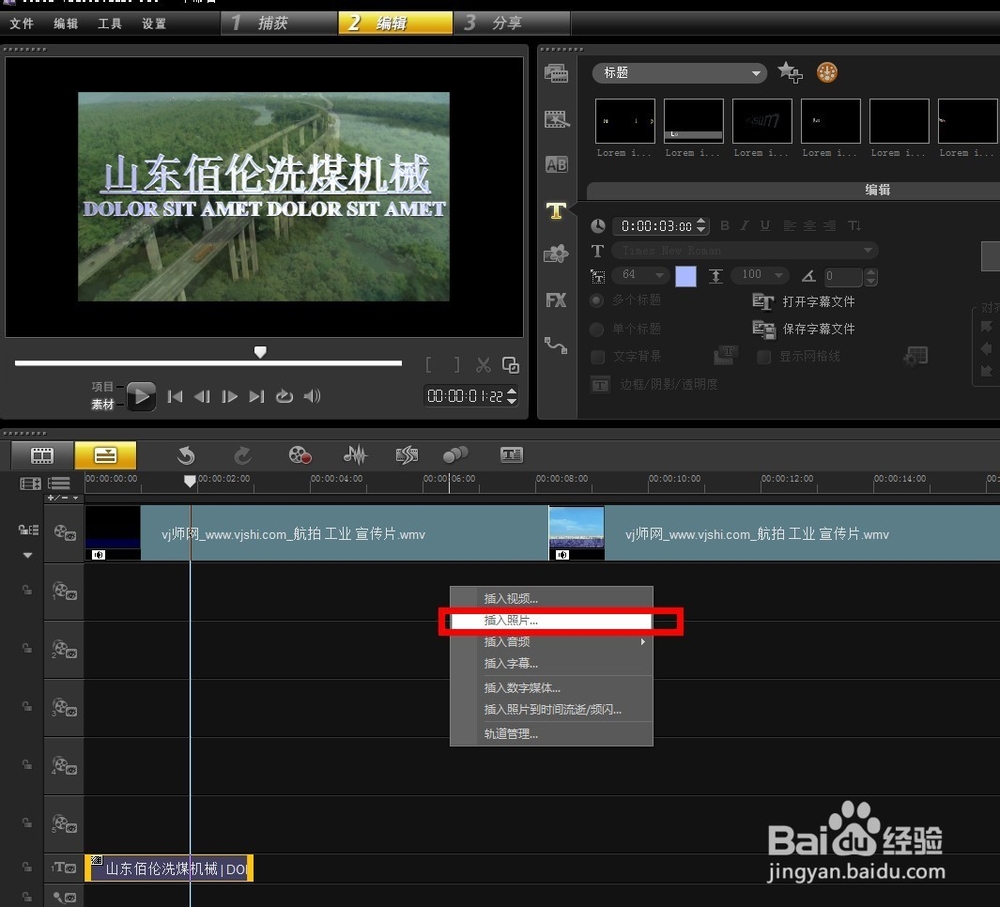1000x907 pixels.
Task: Enable the 文字背景 checkbox
Action: coord(598,357)
